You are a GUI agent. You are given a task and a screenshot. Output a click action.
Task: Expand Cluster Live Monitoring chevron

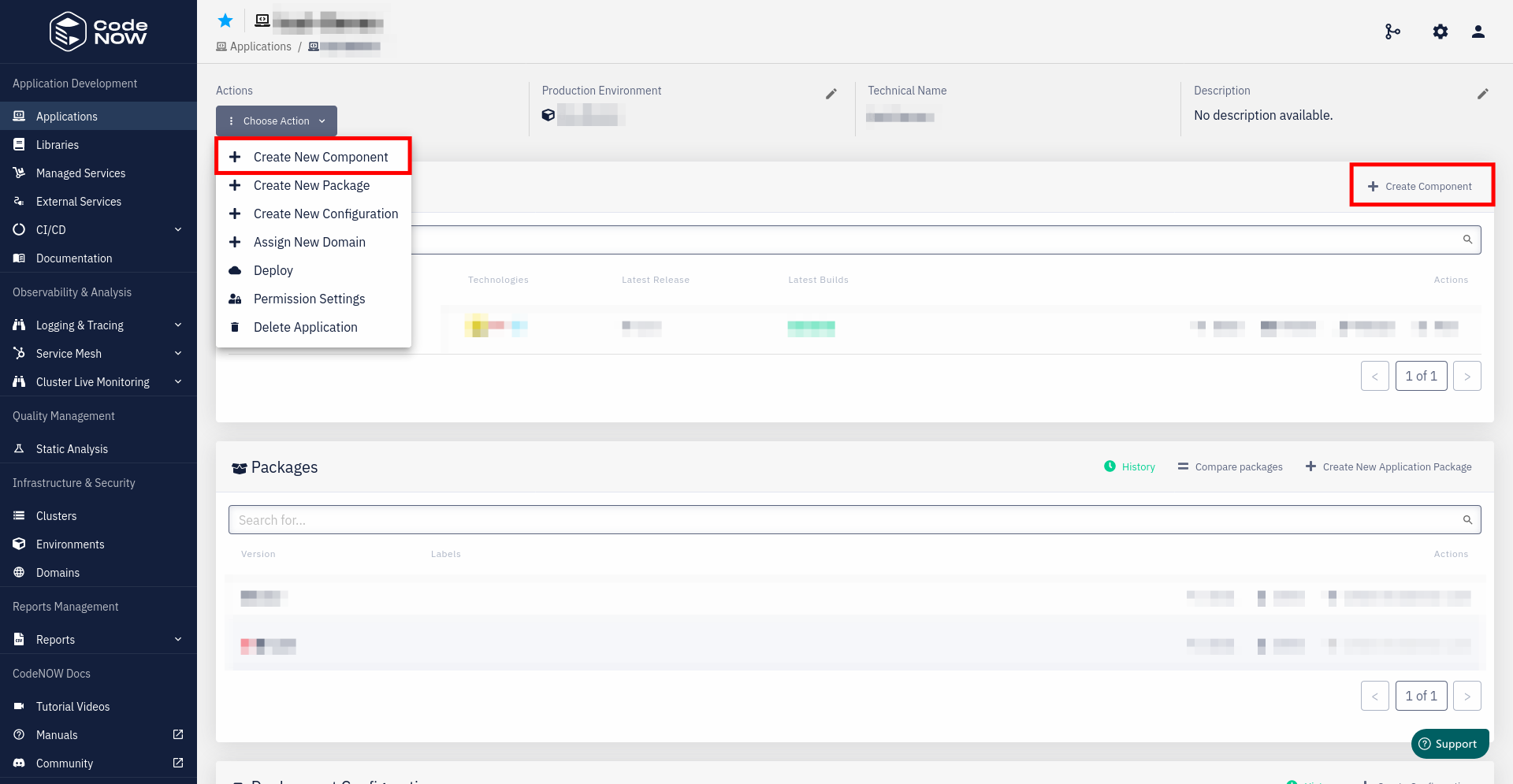[x=178, y=381]
